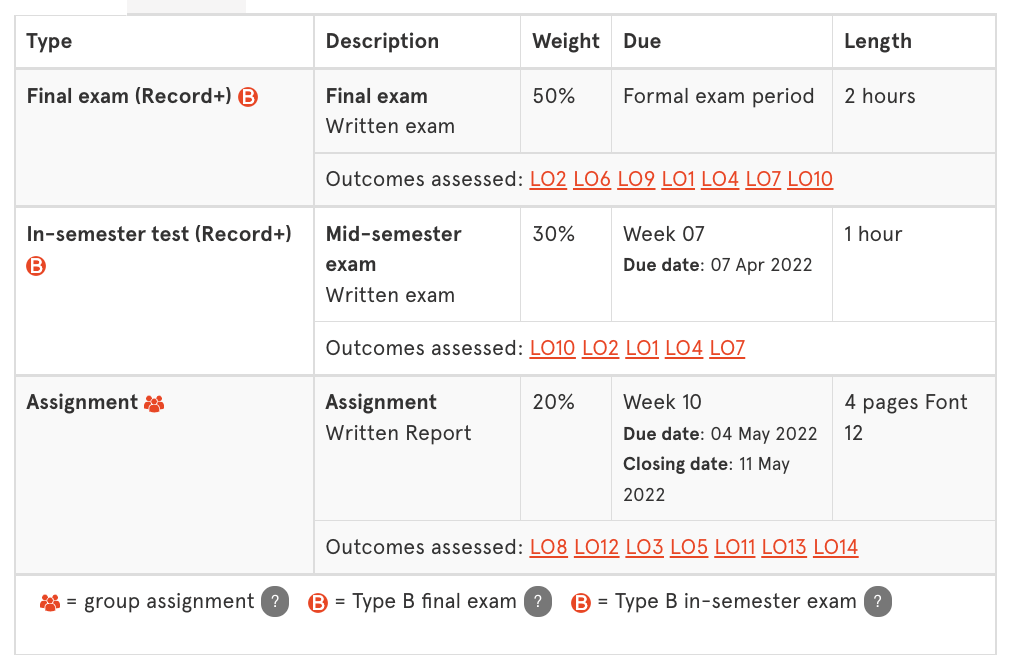
Task: Click the LO6 outcome for the Final exam
Action: (x=592, y=179)
